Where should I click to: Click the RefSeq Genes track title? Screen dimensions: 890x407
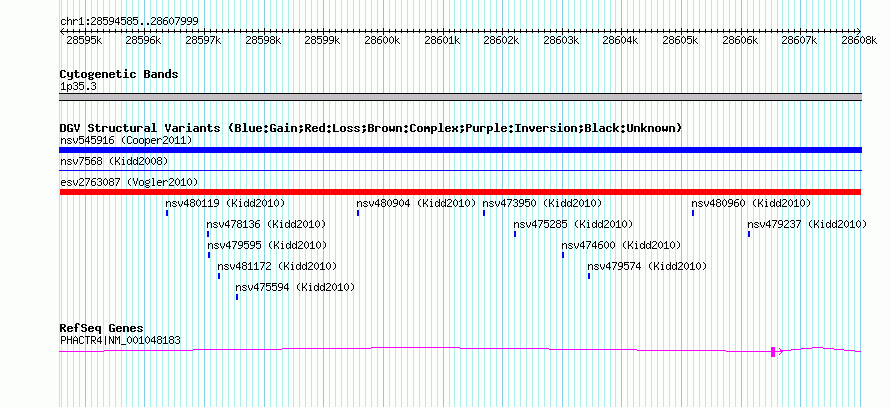point(102,329)
